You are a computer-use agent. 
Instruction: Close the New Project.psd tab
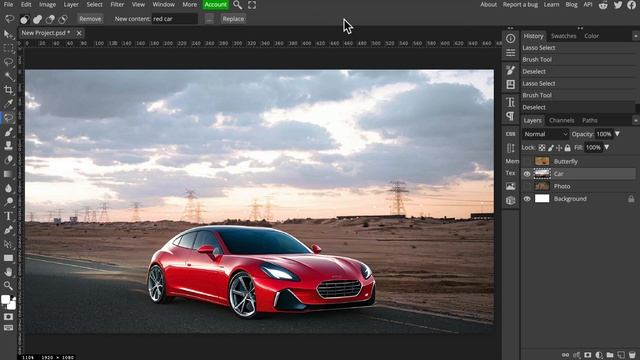tap(79, 33)
